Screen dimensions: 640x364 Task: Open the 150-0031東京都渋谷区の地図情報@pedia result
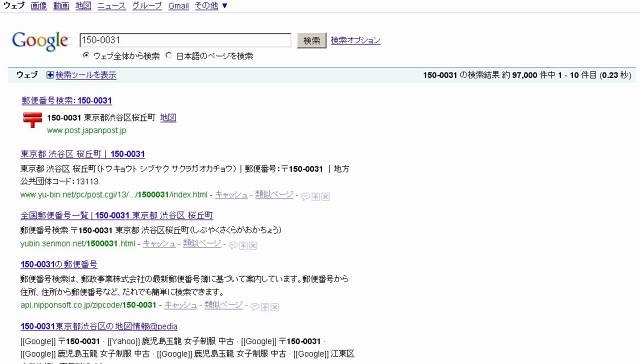[99, 326]
